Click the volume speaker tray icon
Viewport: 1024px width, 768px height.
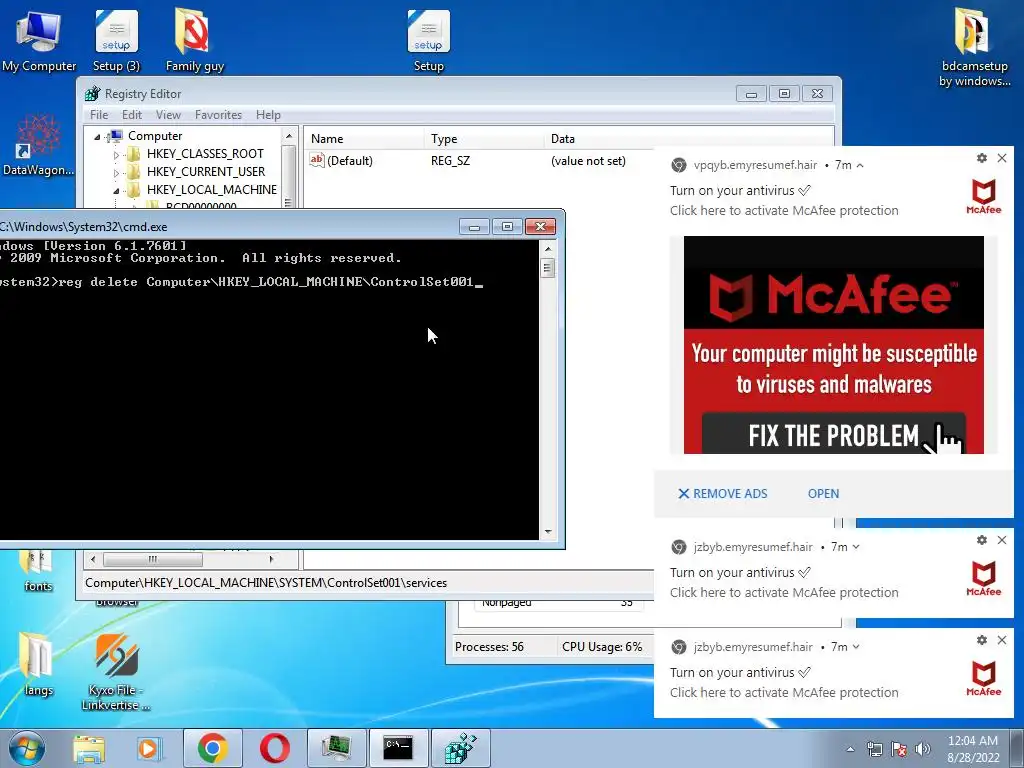pyautogui.click(x=922, y=749)
